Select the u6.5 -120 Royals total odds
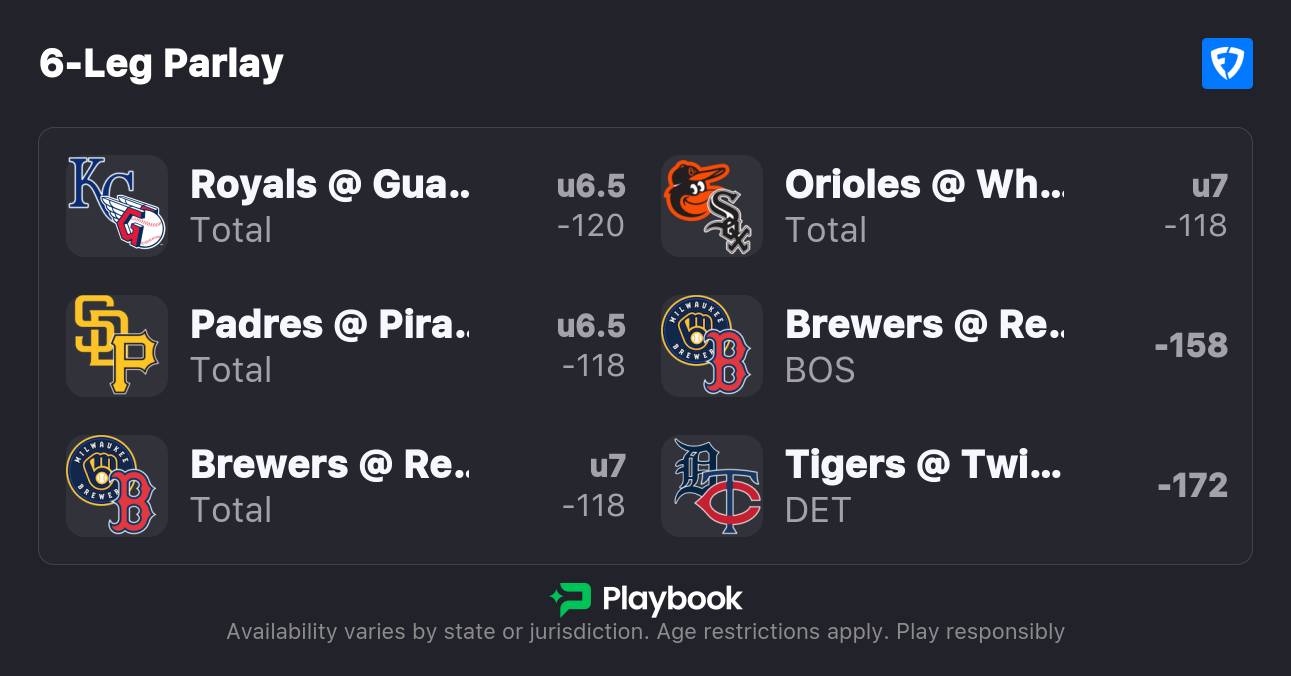The height and width of the screenshot is (676, 1291). 591,206
